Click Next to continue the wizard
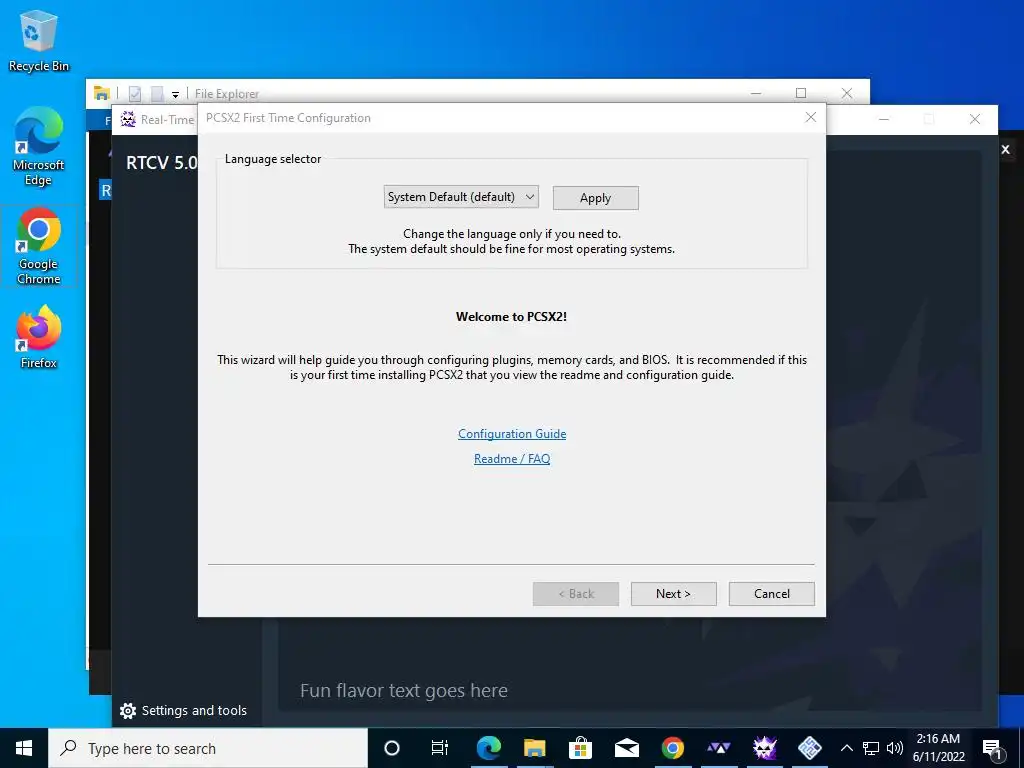The height and width of the screenshot is (768, 1024). 673,594
